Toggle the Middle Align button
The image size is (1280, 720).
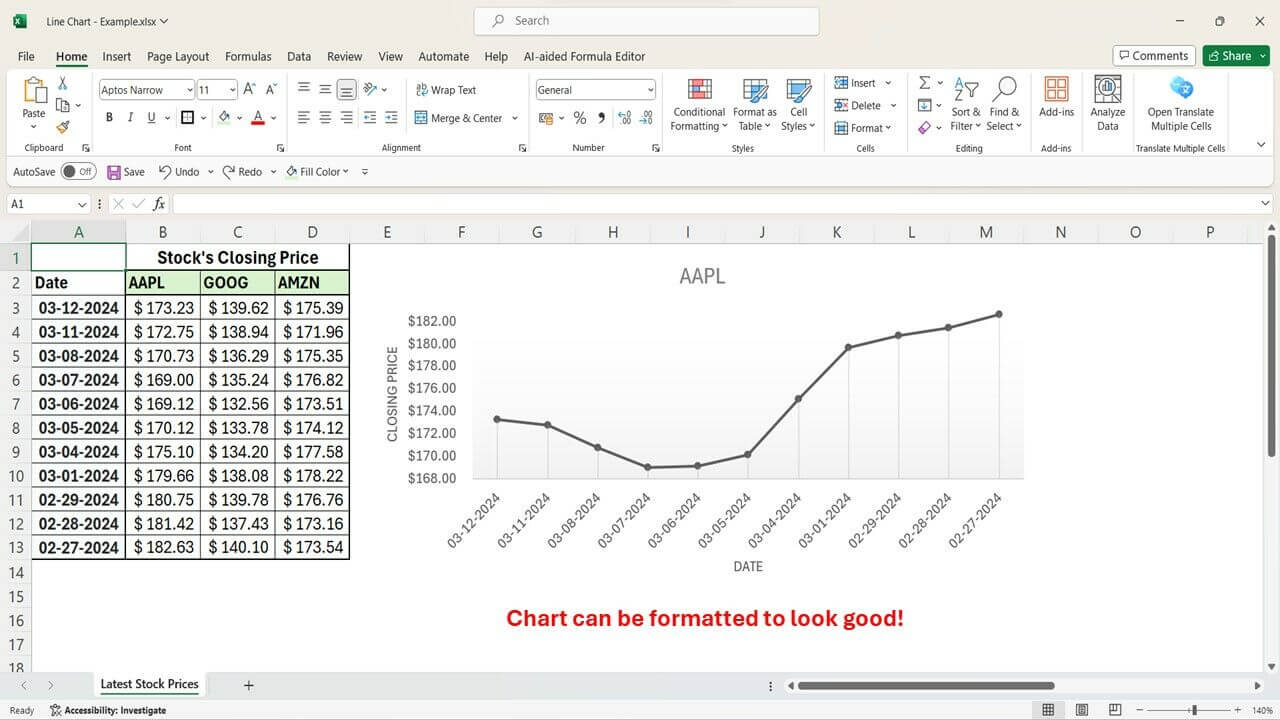click(x=325, y=89)
